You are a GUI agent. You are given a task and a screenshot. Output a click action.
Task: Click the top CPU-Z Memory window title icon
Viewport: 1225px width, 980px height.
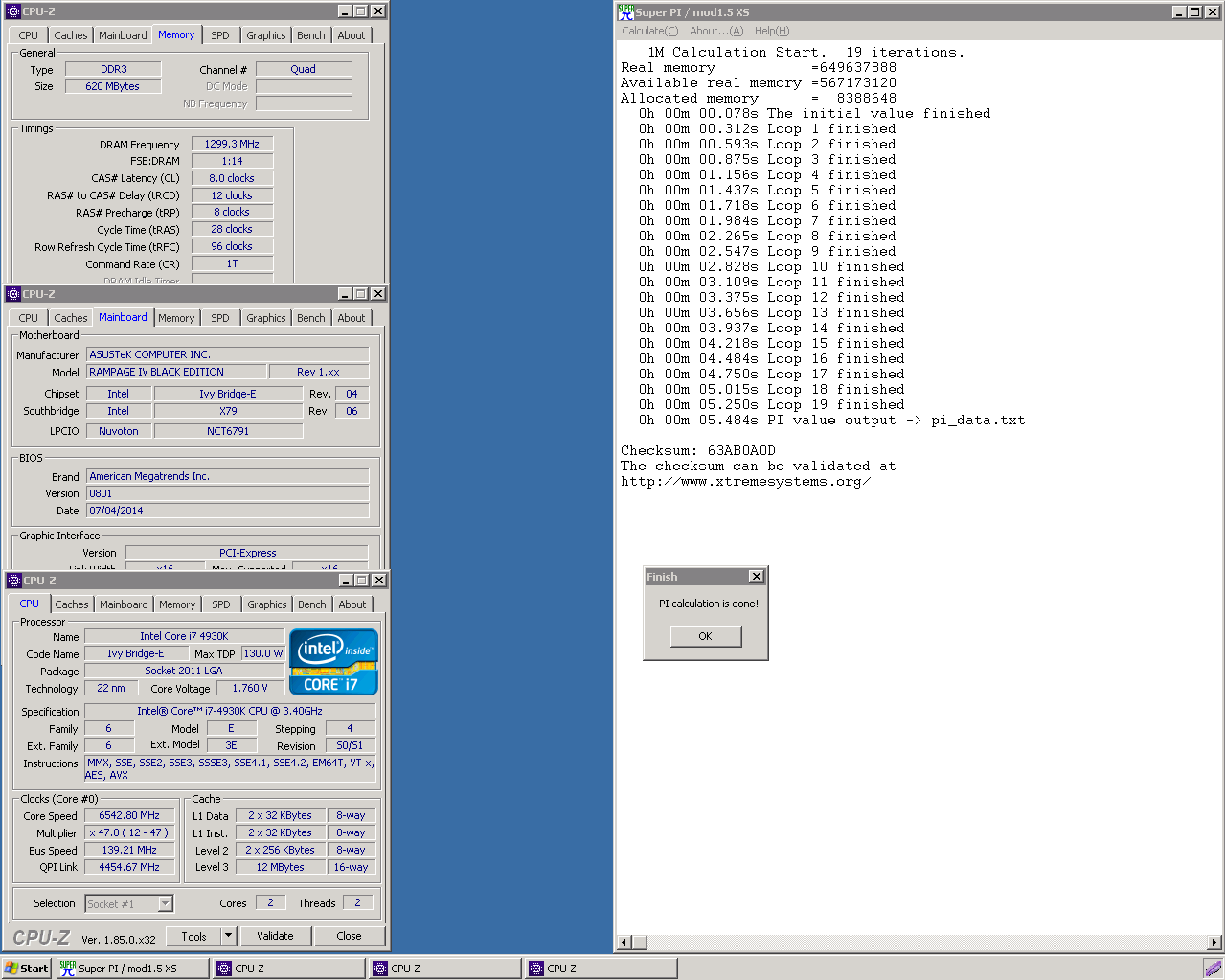point(13,11)
